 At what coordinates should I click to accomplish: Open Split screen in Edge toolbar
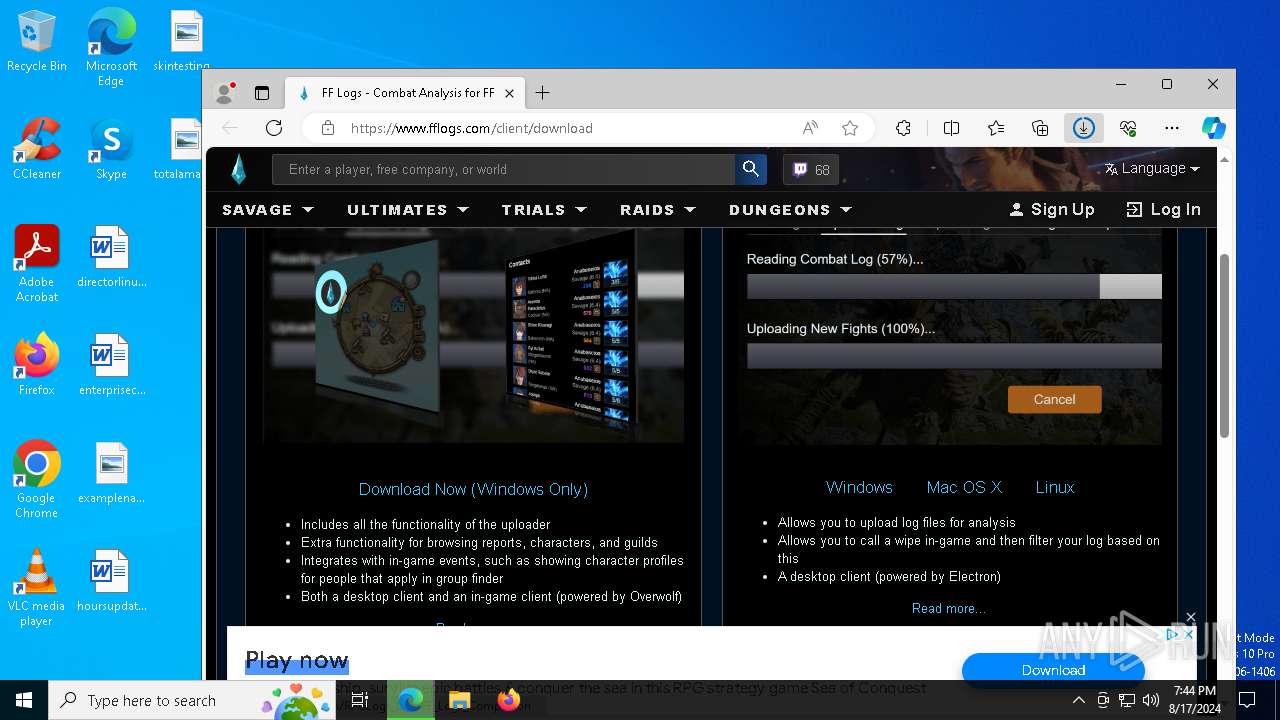(x=951, y=128)
